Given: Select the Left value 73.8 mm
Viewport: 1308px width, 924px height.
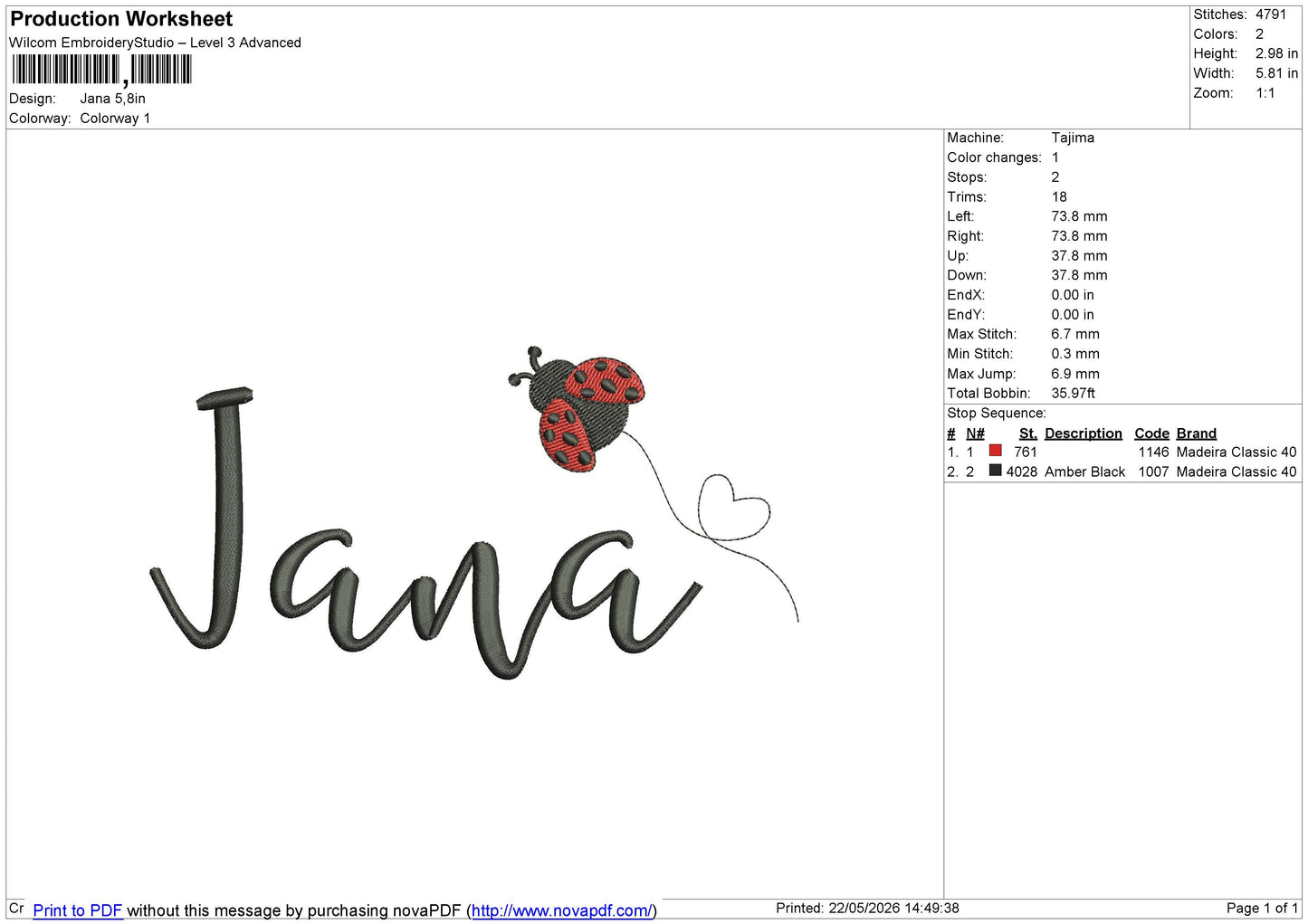Looking at the screenshot, I should tap(1079, 216).
